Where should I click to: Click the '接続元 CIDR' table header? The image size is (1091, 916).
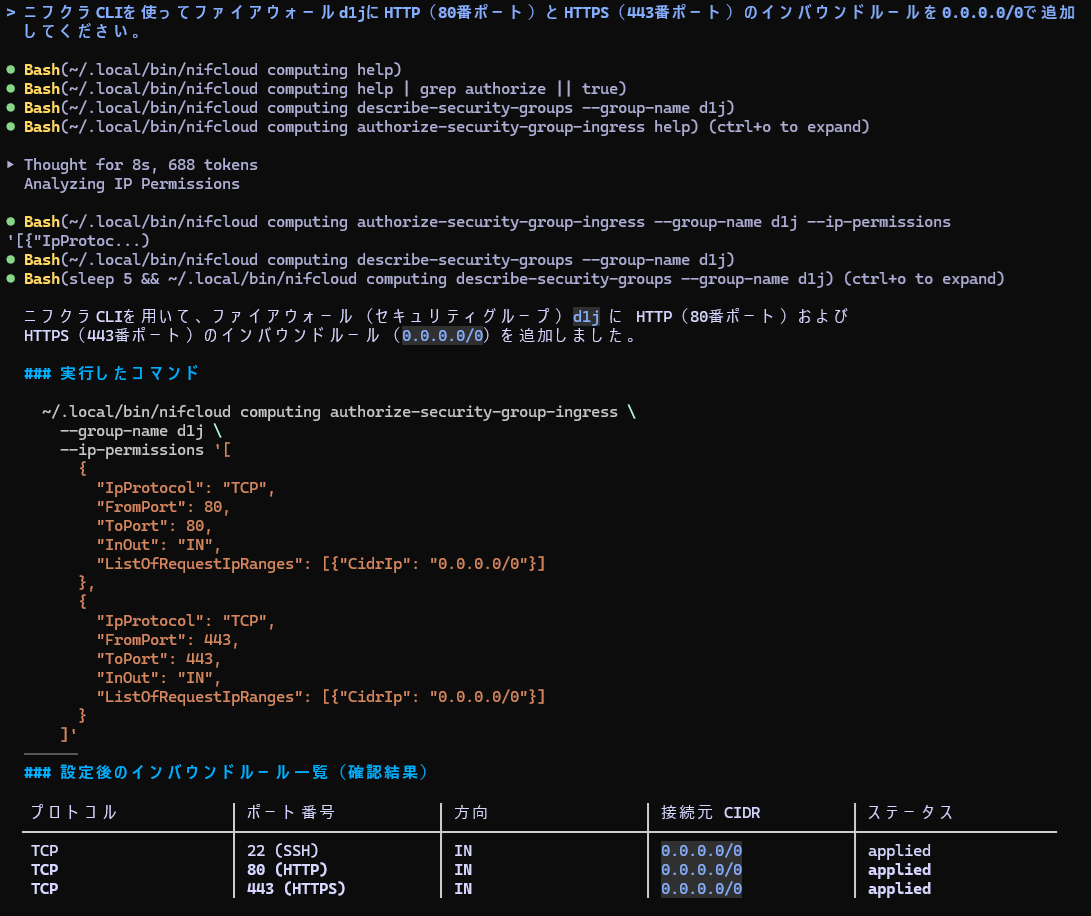[710, 812]
